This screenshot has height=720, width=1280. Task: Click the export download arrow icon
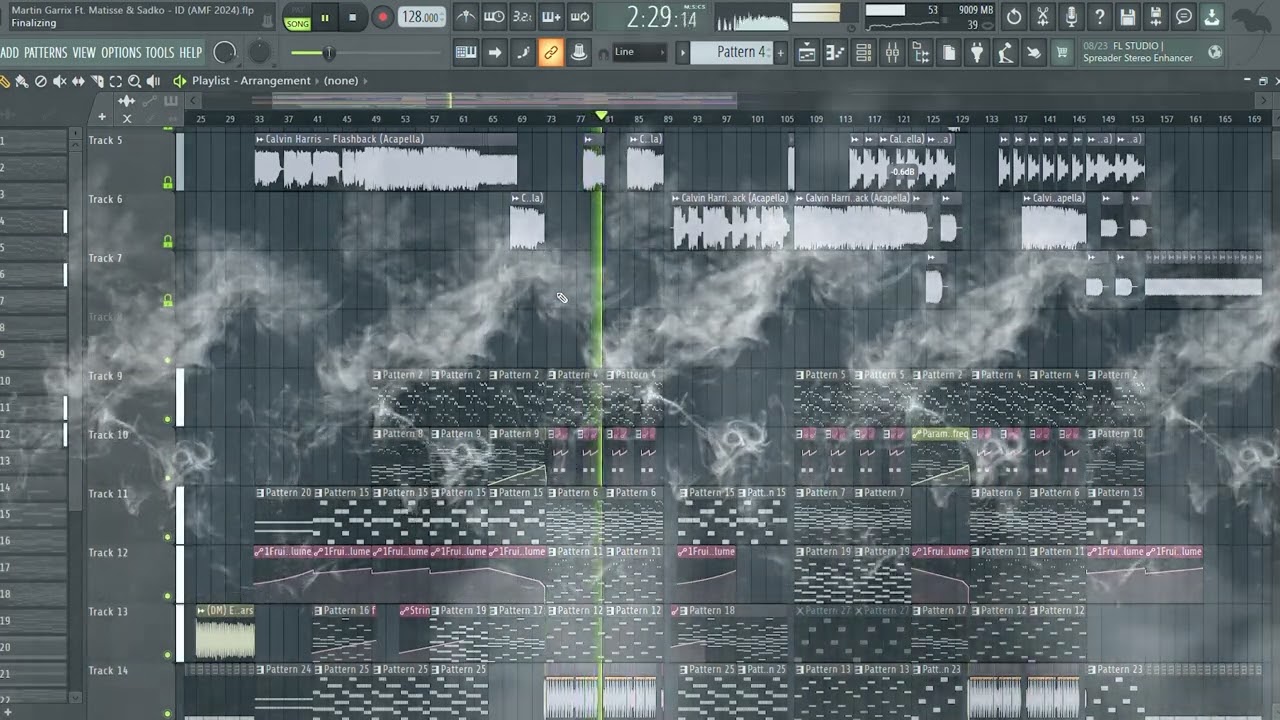click(x=1212, y=17)
